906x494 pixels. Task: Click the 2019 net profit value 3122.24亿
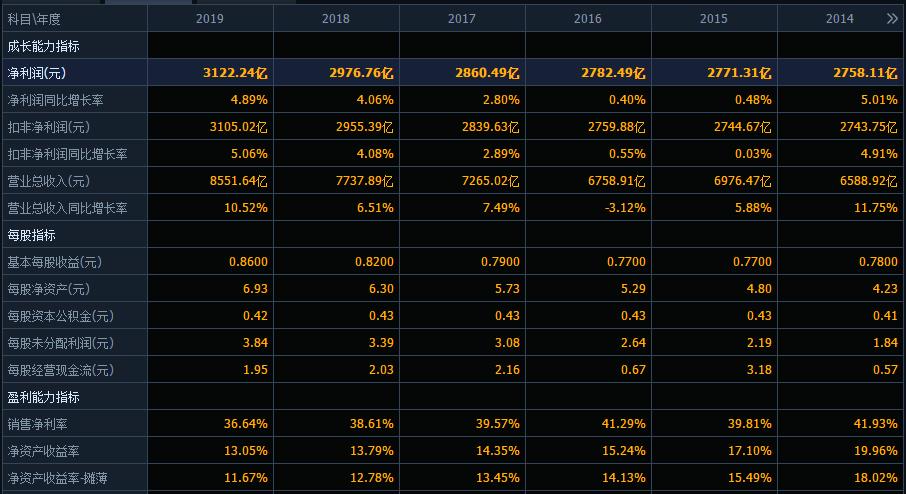[235, 73]
